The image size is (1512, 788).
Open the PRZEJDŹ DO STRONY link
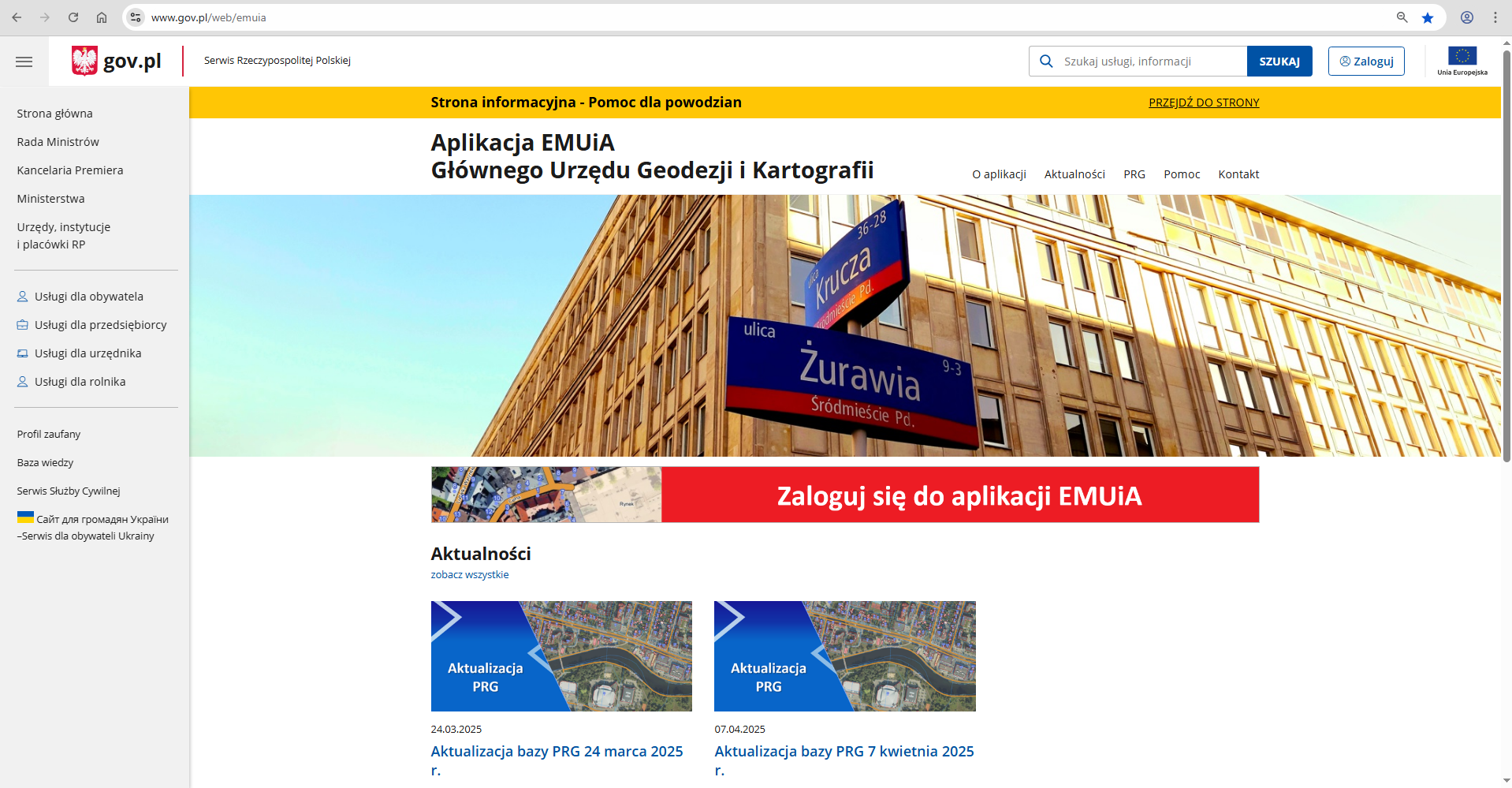pos(1203,103)
